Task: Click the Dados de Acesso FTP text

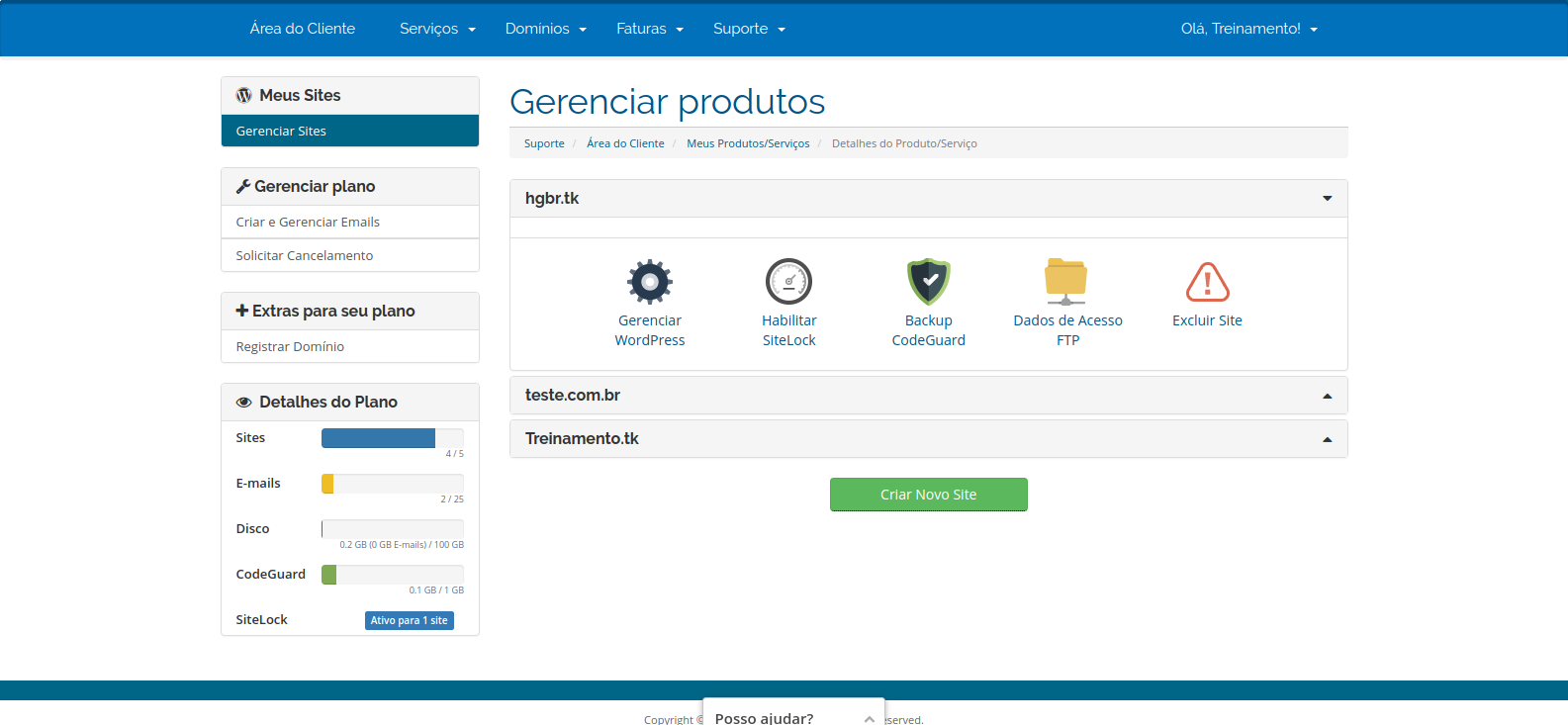Action: (1067, 330)
